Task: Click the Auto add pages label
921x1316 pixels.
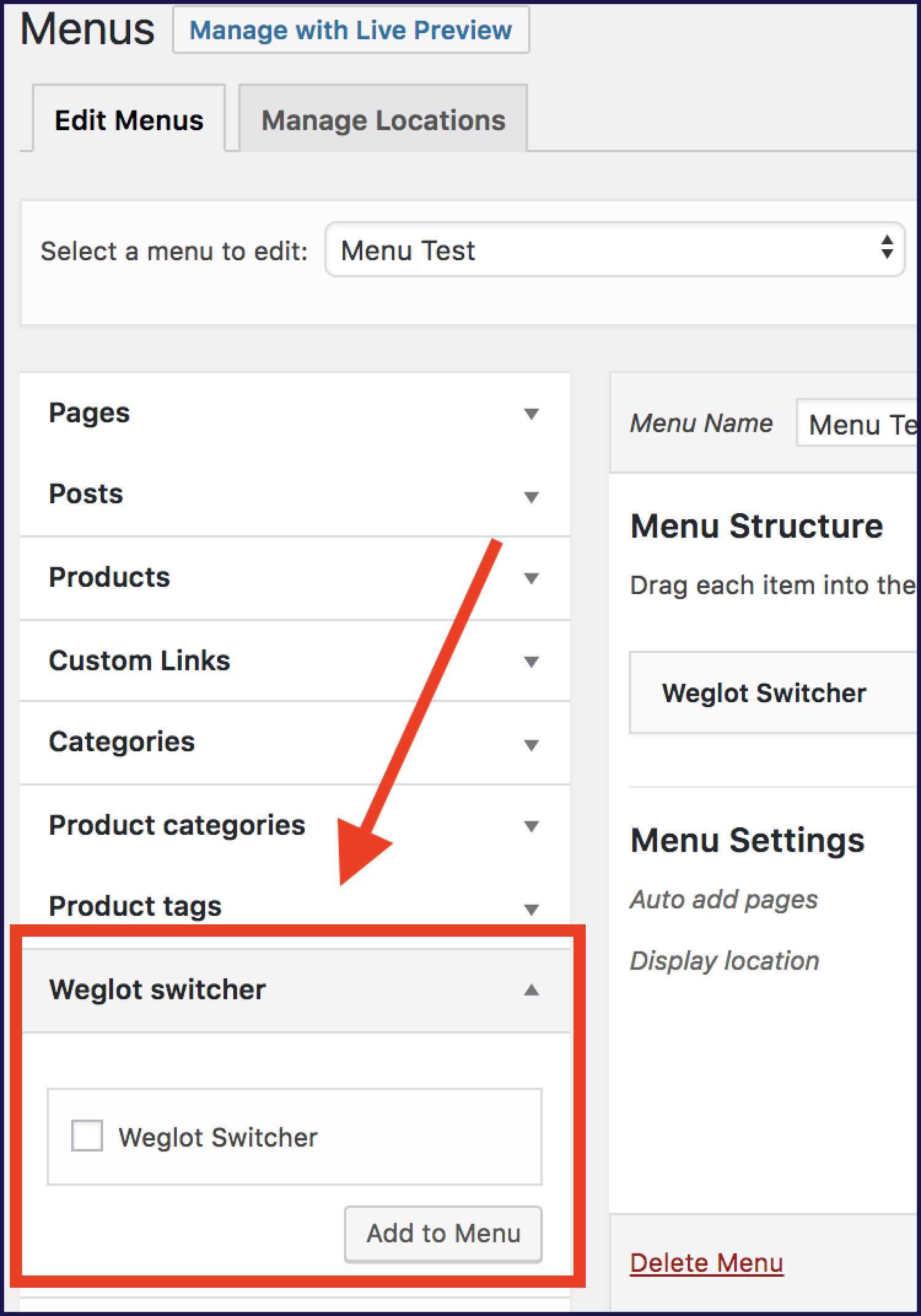Action: click(724, 900)
